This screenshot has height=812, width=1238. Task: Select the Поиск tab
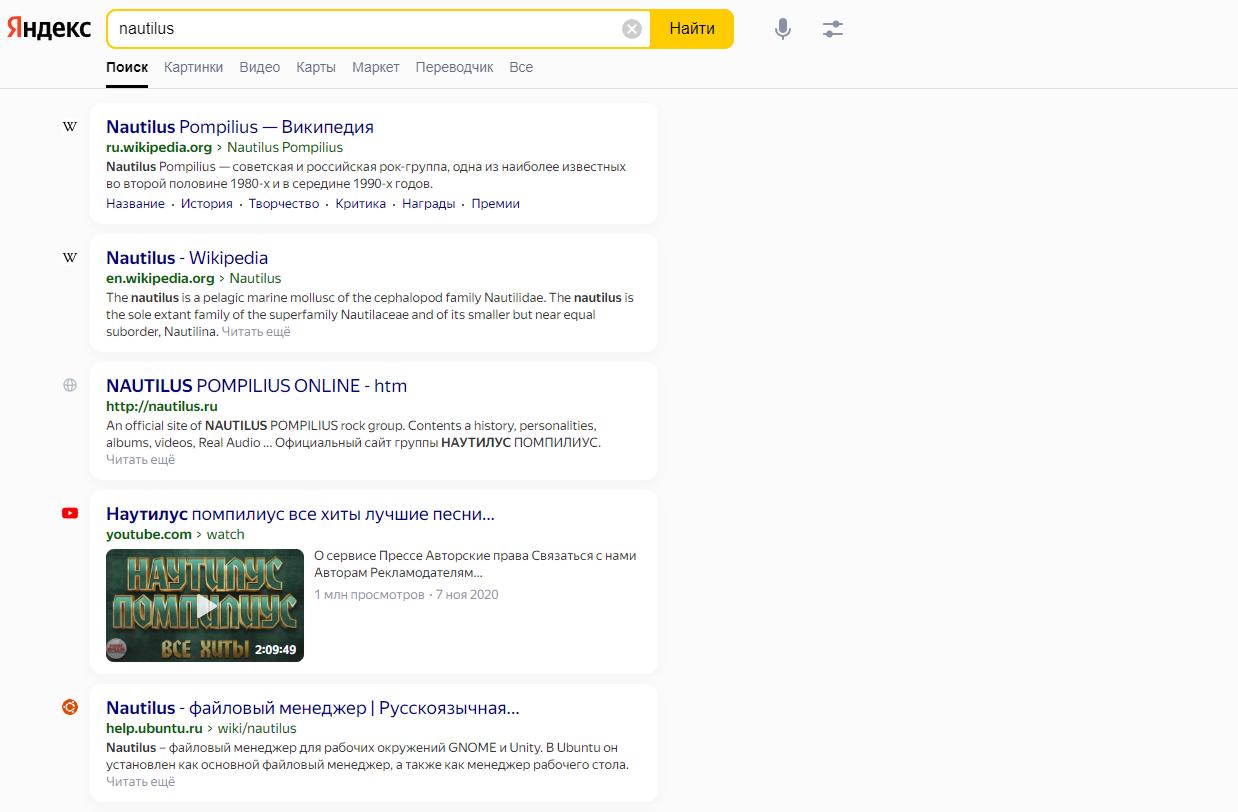127,67
